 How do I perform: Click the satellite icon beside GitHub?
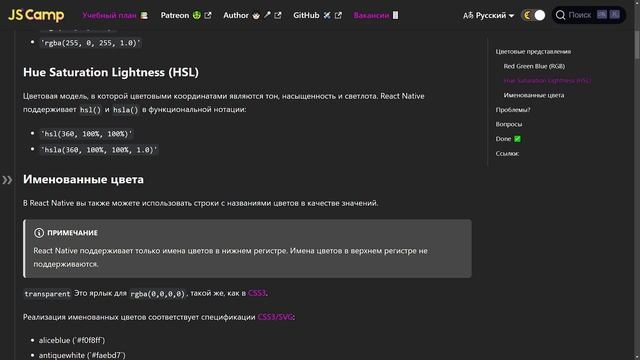[x=327, y=16]
